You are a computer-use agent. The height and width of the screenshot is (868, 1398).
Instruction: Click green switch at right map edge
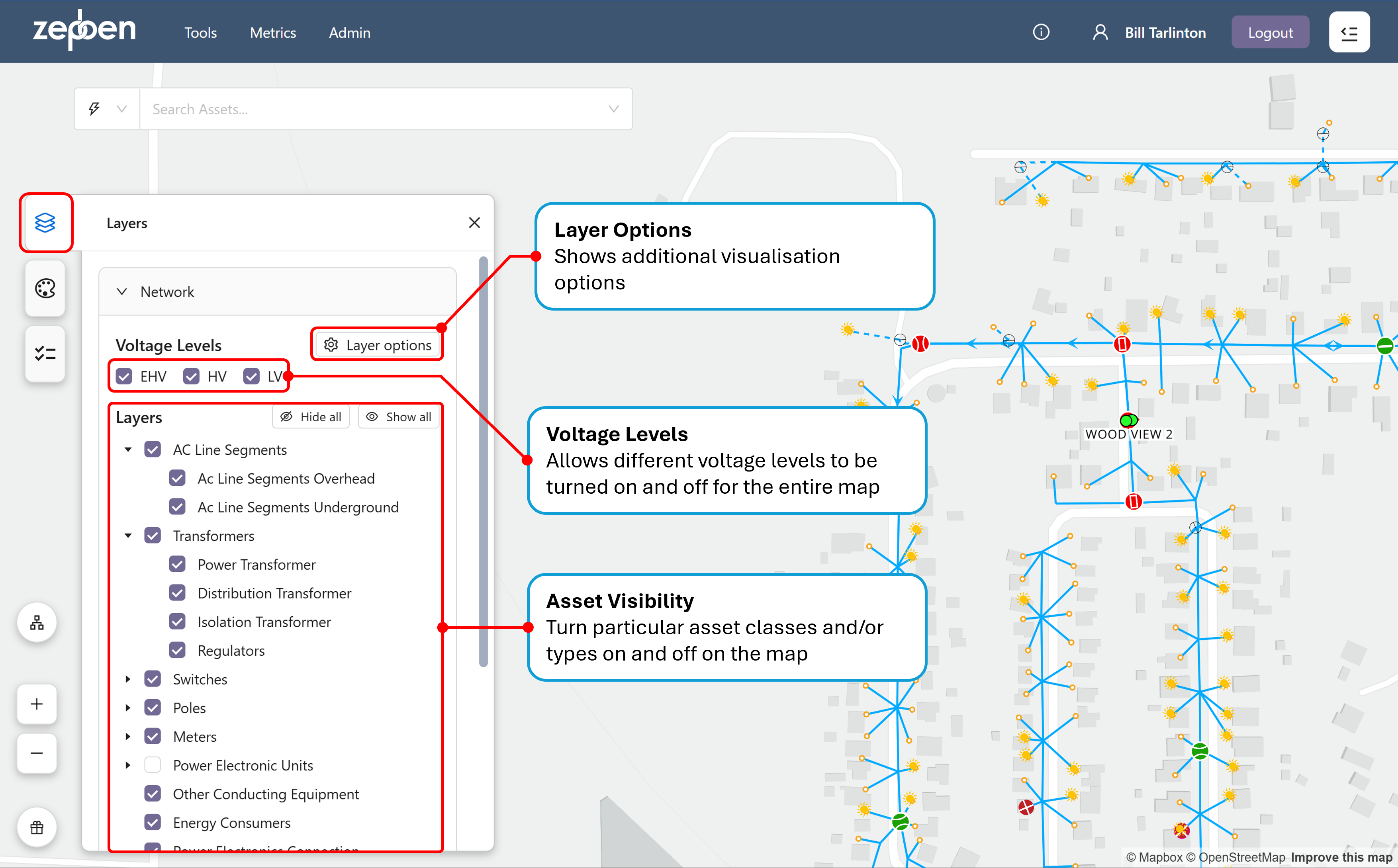coord(1385,346)
